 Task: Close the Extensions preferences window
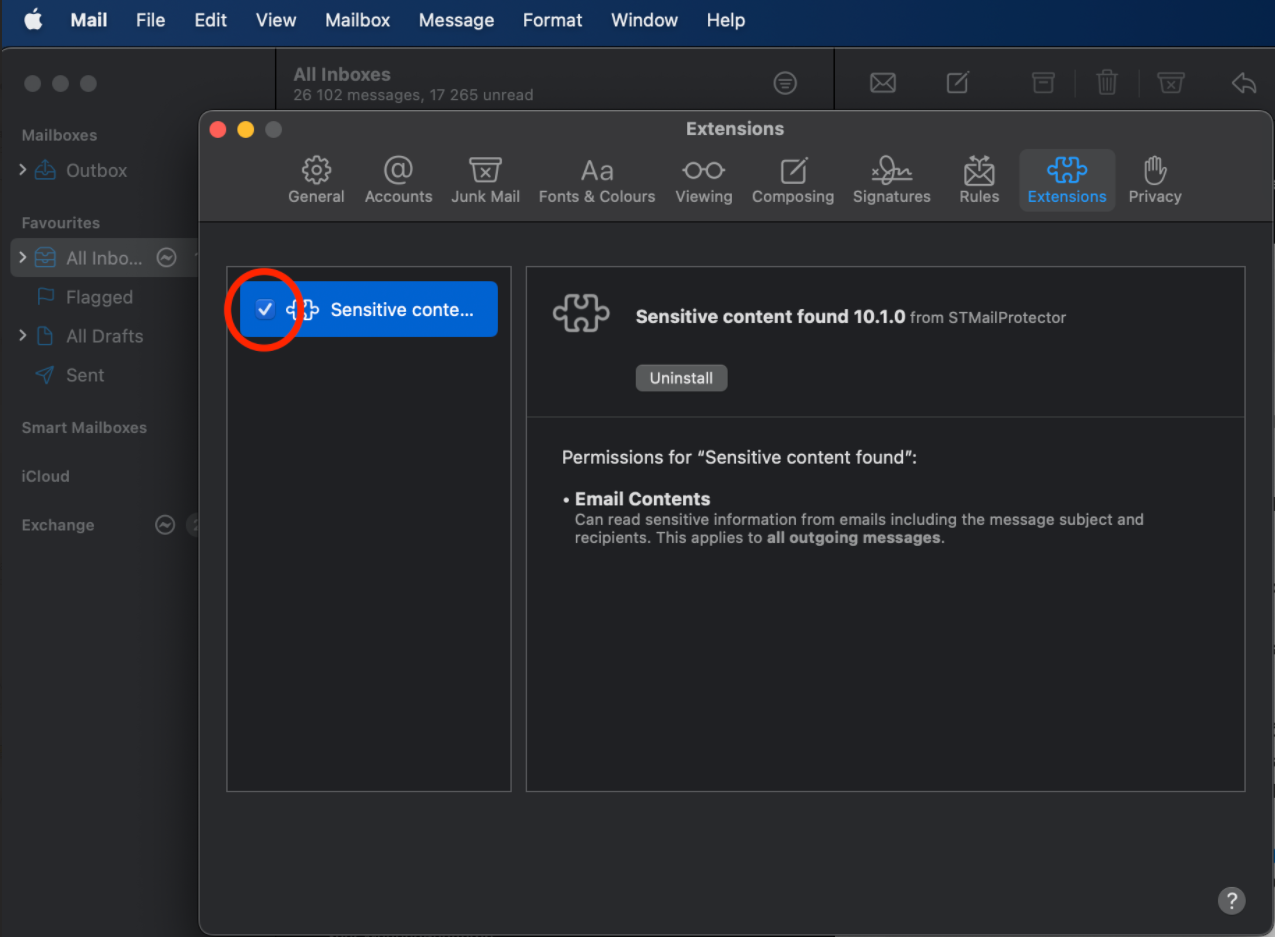[218, 129]
